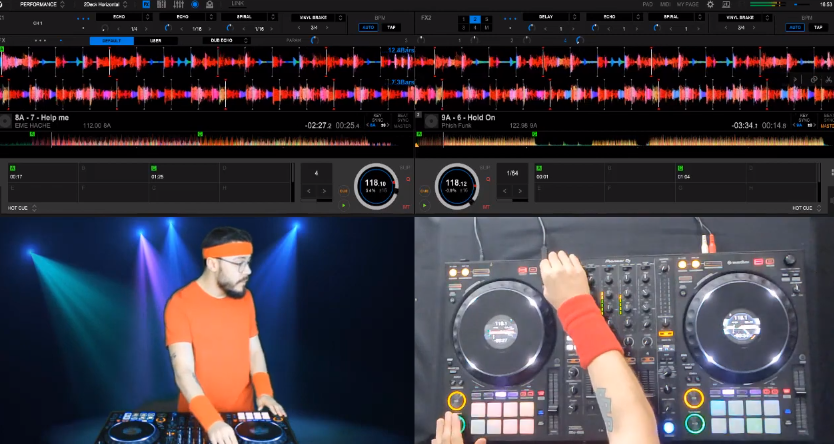Screen dimensions: 834x444
Task: Open FX1 second ECHO effect dropdown
Action: click(x=187, y=17)
